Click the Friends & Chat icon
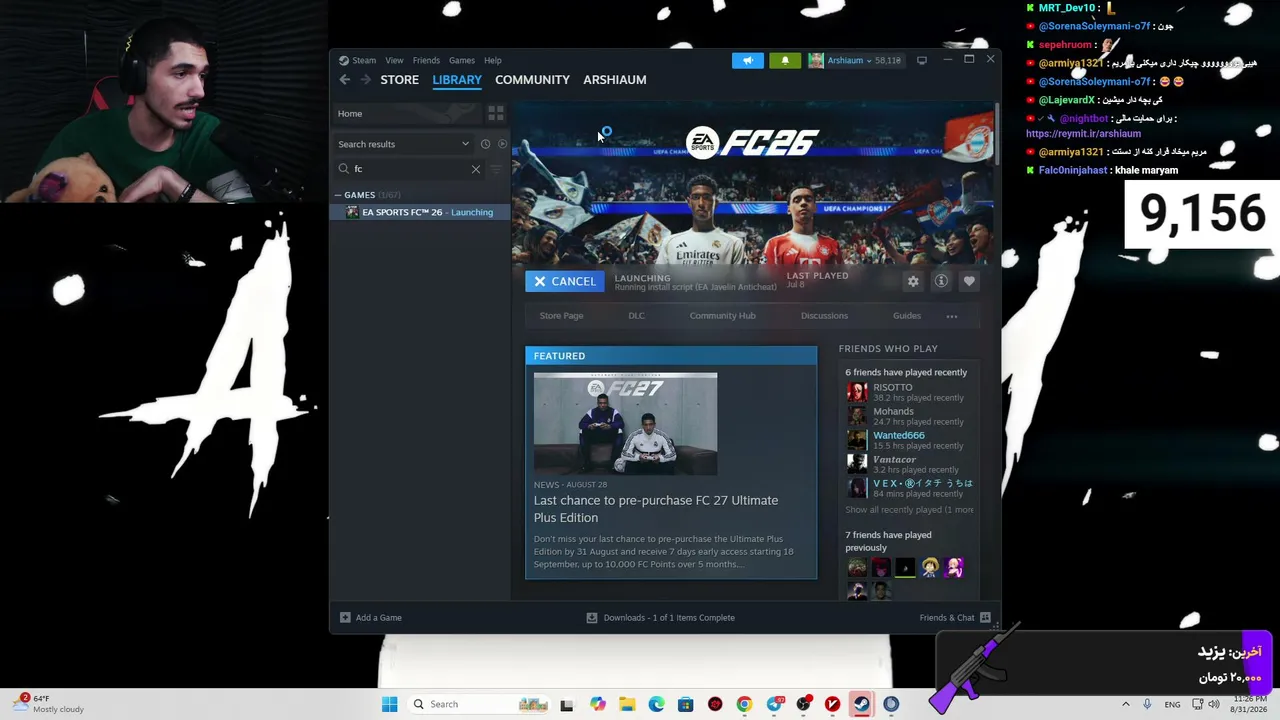Viewport: 1280px width, 720px height. point(985,618)
